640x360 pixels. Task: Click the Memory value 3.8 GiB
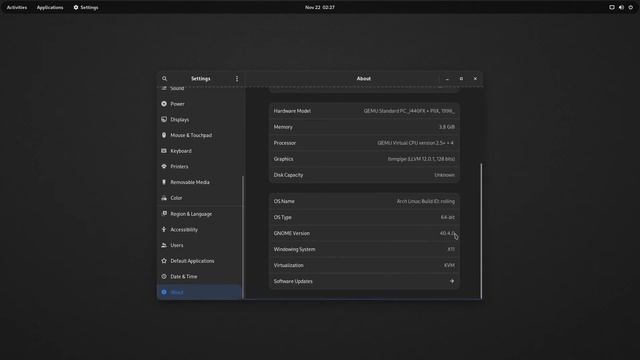pyautogui.click(x=447, y=127)
